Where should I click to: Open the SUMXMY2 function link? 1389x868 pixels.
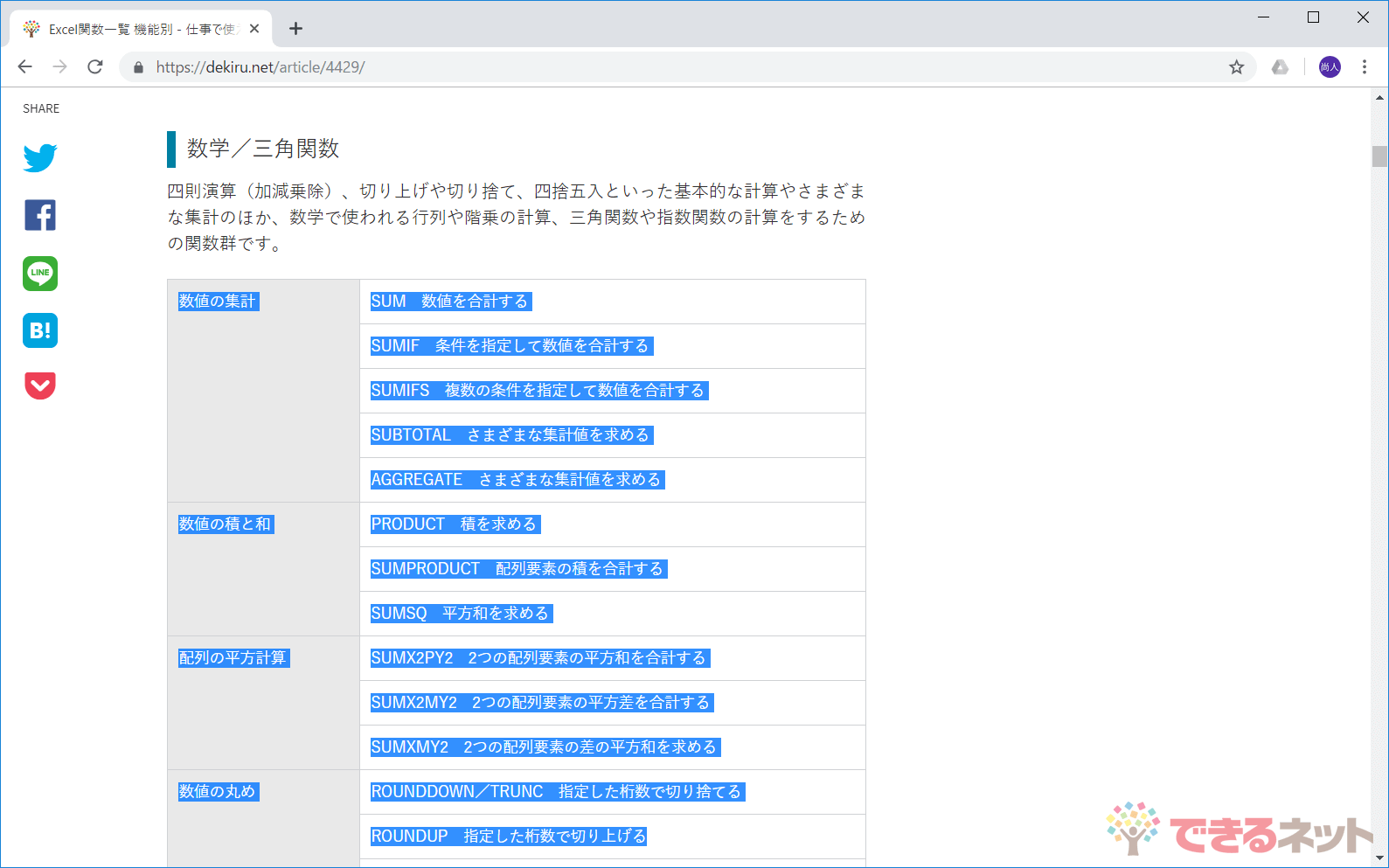tap(545, 747)
